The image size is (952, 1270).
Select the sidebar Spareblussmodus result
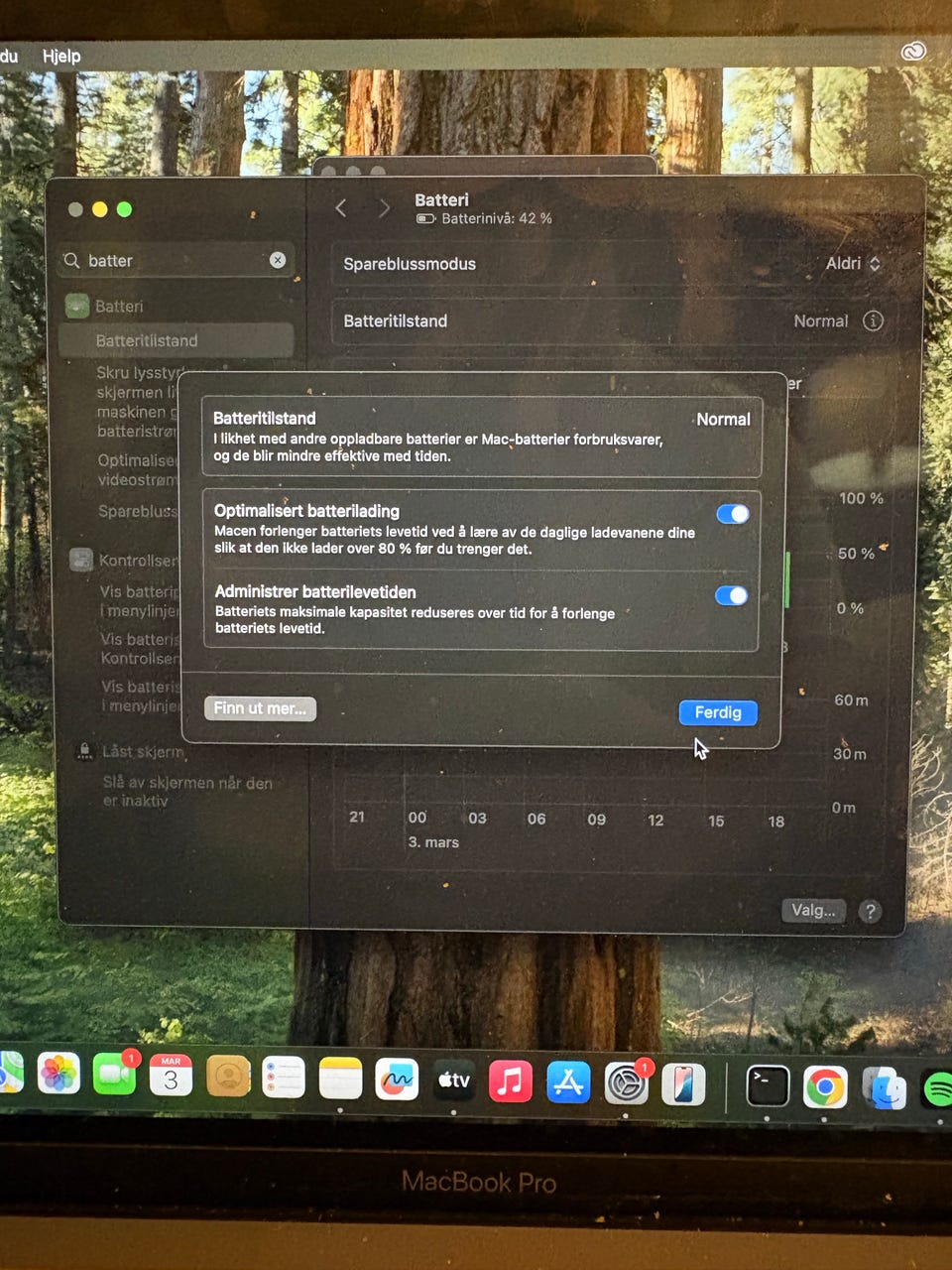(x=138, y=512)
